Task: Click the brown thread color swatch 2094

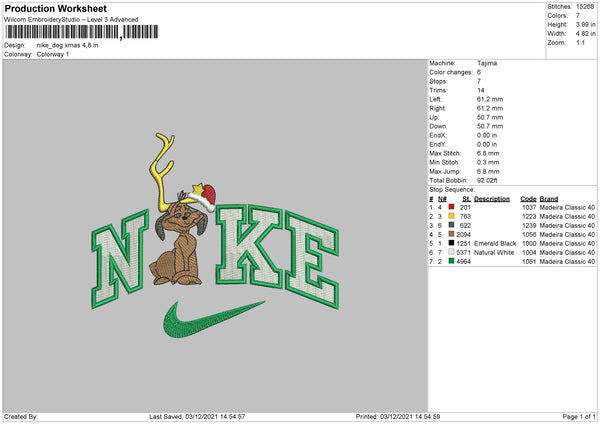Action: tap(452, 234)
